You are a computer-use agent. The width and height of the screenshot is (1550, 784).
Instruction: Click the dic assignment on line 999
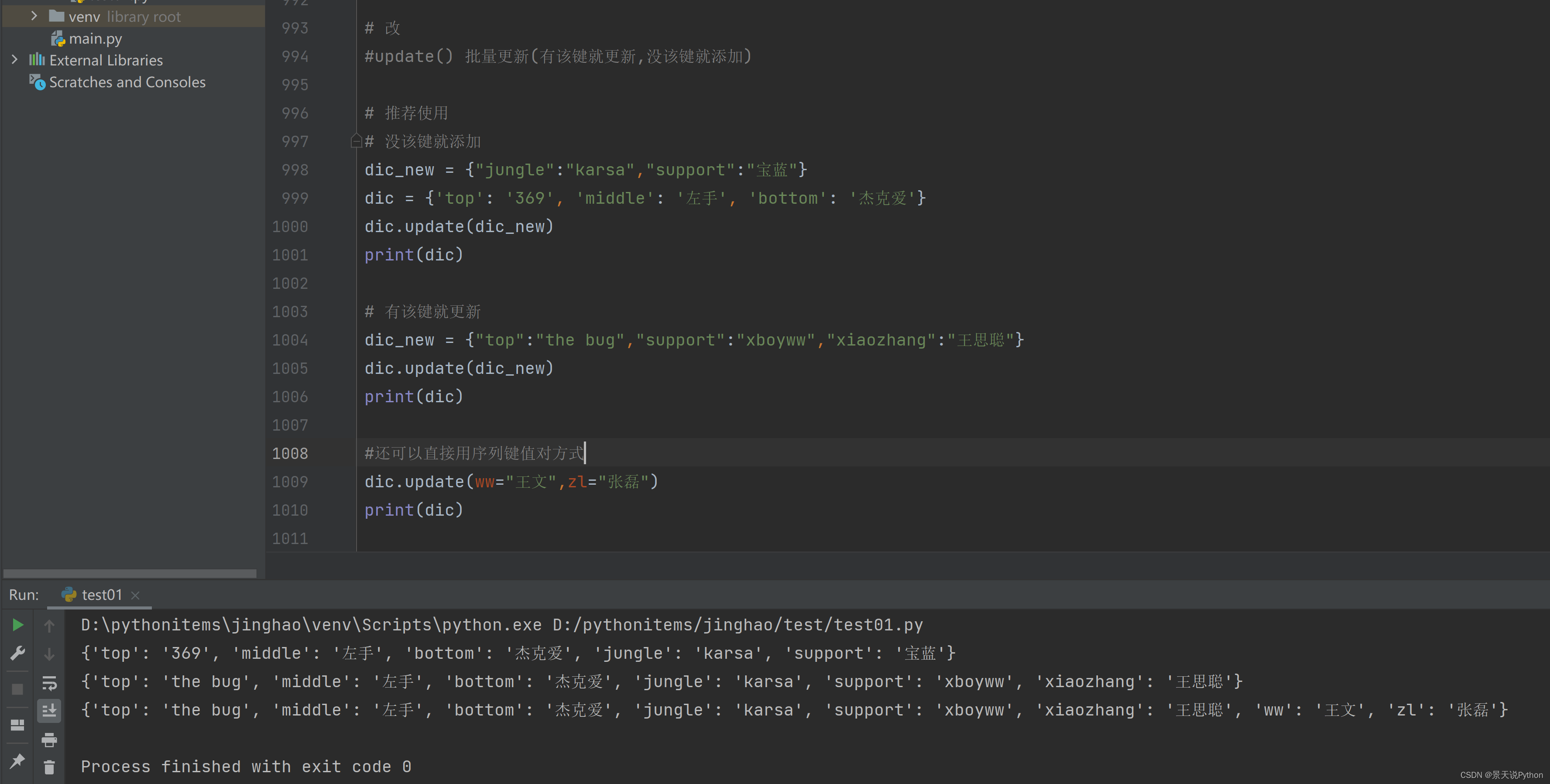point(645,199)
